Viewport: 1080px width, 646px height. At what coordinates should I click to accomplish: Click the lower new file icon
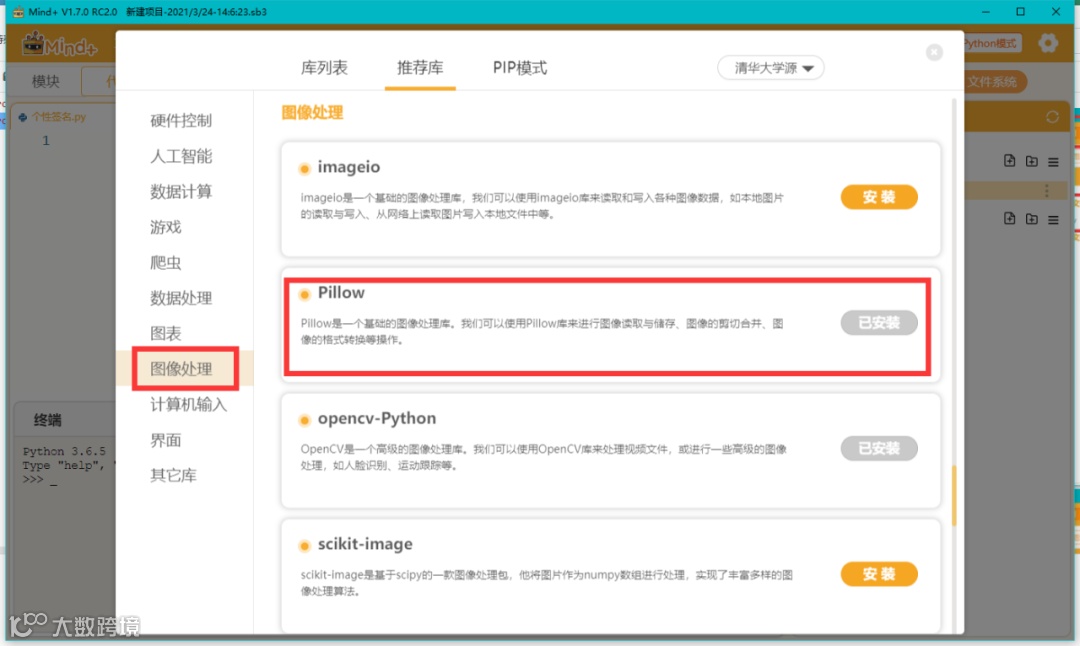tap(1009, 218)
